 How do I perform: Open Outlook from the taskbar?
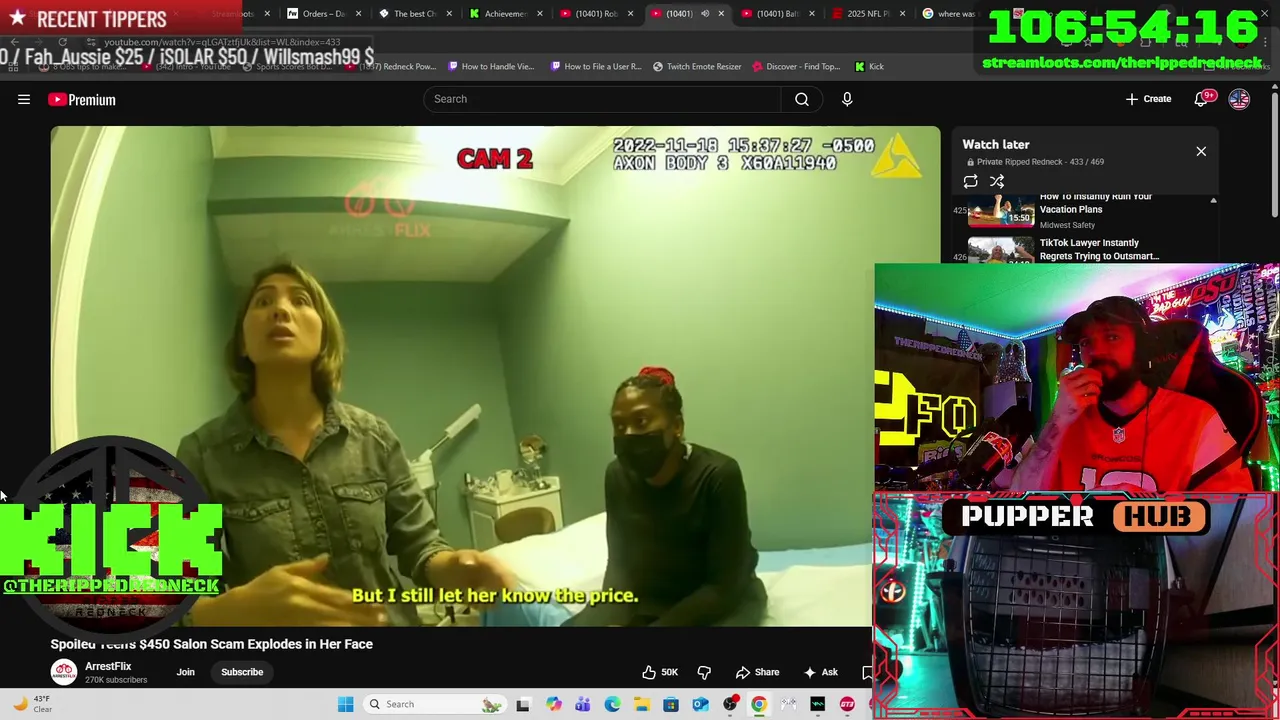[x=700, y=704]
